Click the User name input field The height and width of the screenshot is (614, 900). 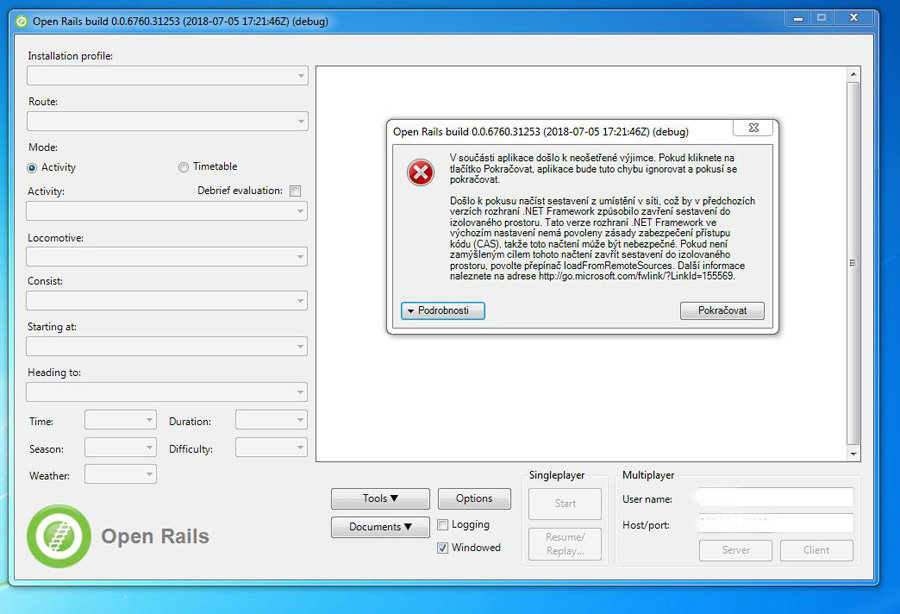[x=775, y=498]
